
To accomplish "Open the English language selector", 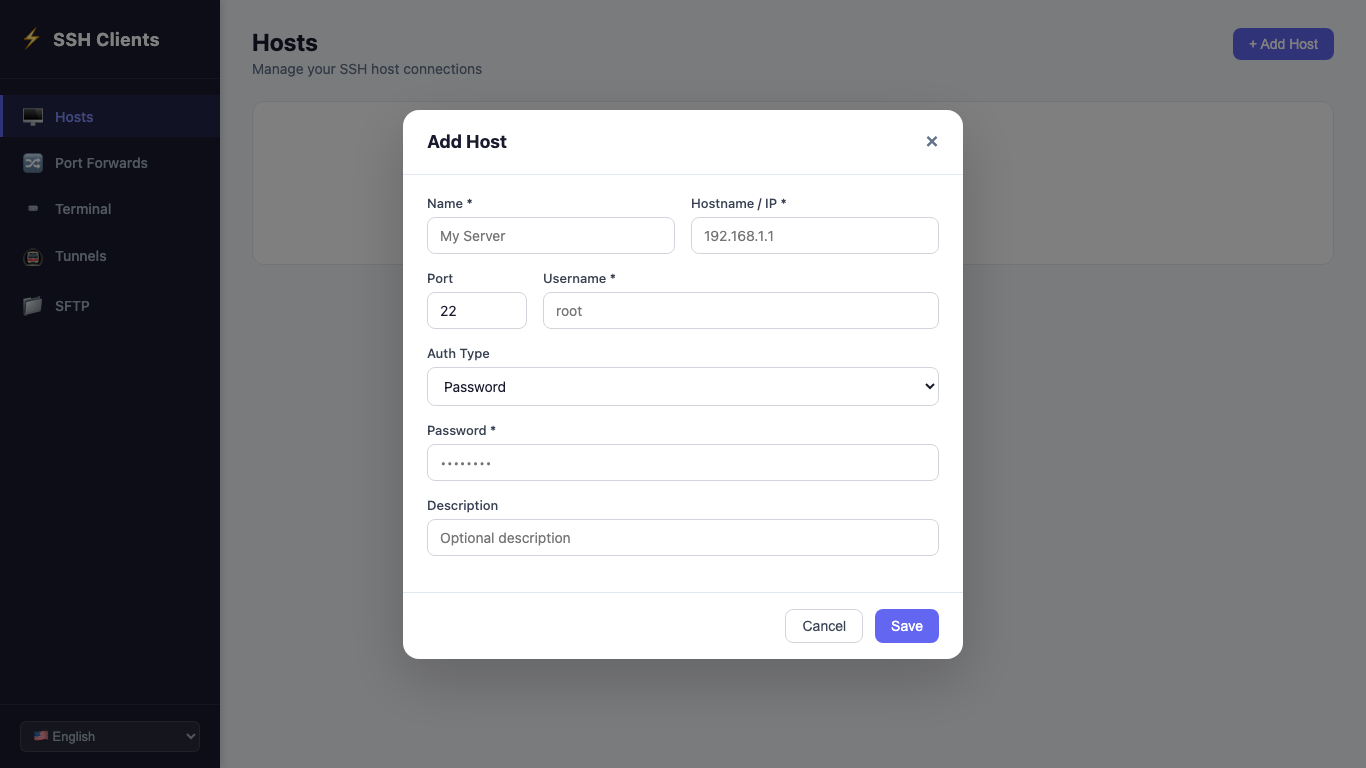I will [x=110, y=737].
